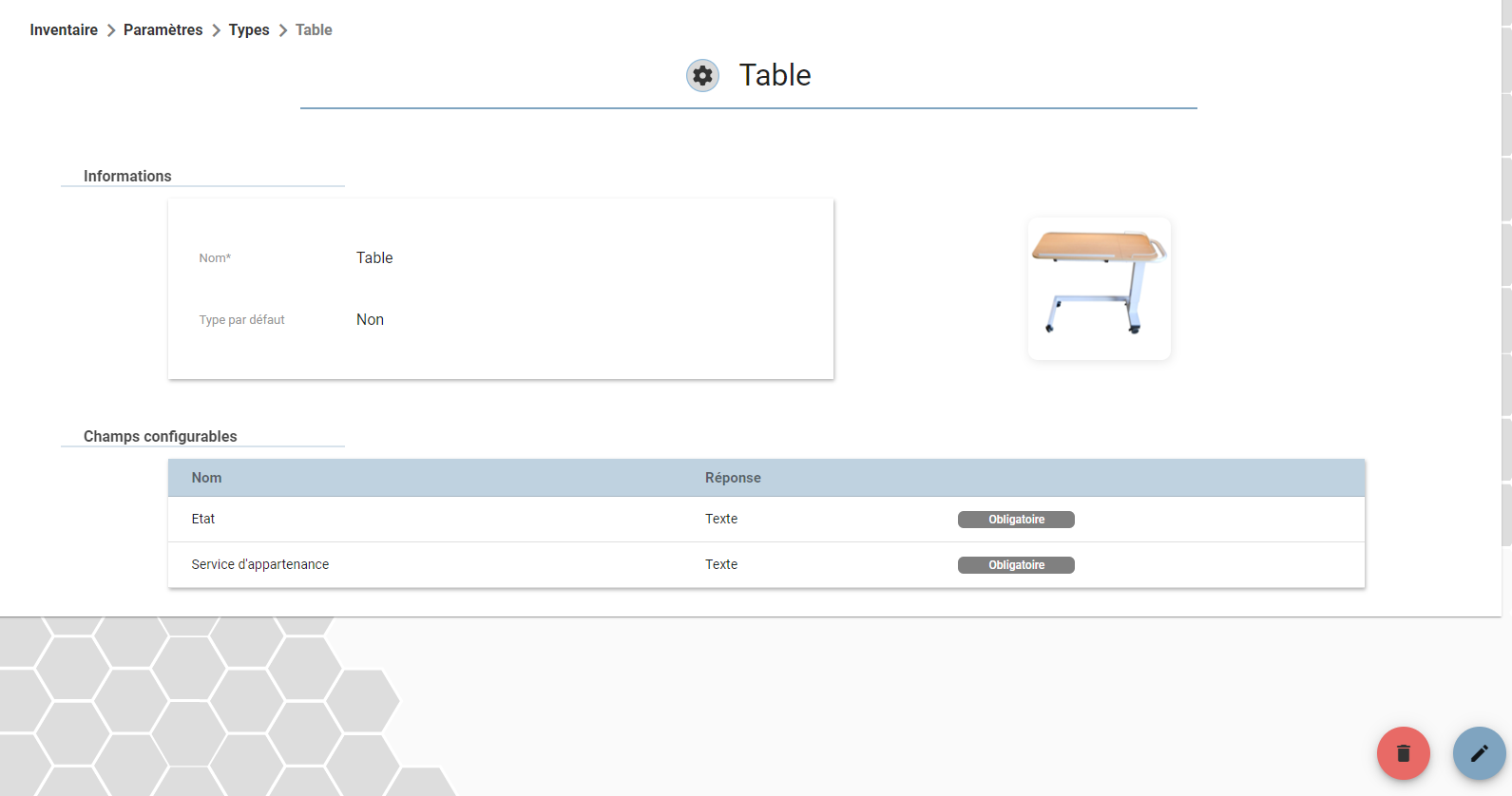Click the chevron after Paramètres breadcrumb

216,30
